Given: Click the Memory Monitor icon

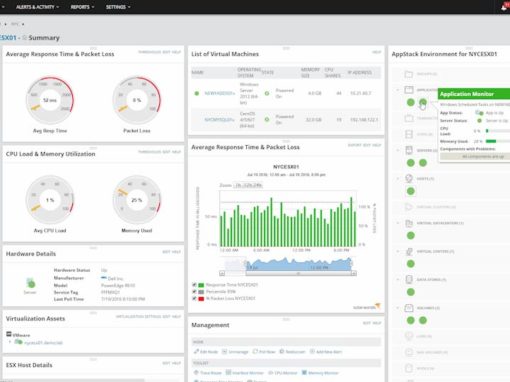Looking at the screenshot, I should [x=304, y=372].
